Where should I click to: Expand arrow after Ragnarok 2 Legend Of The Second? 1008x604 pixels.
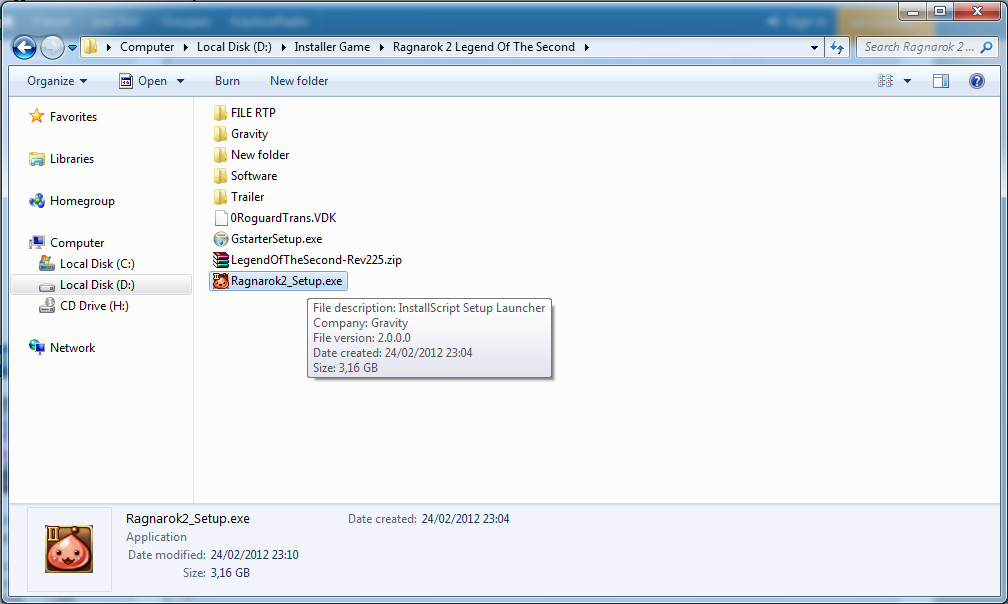pos(586,47)
